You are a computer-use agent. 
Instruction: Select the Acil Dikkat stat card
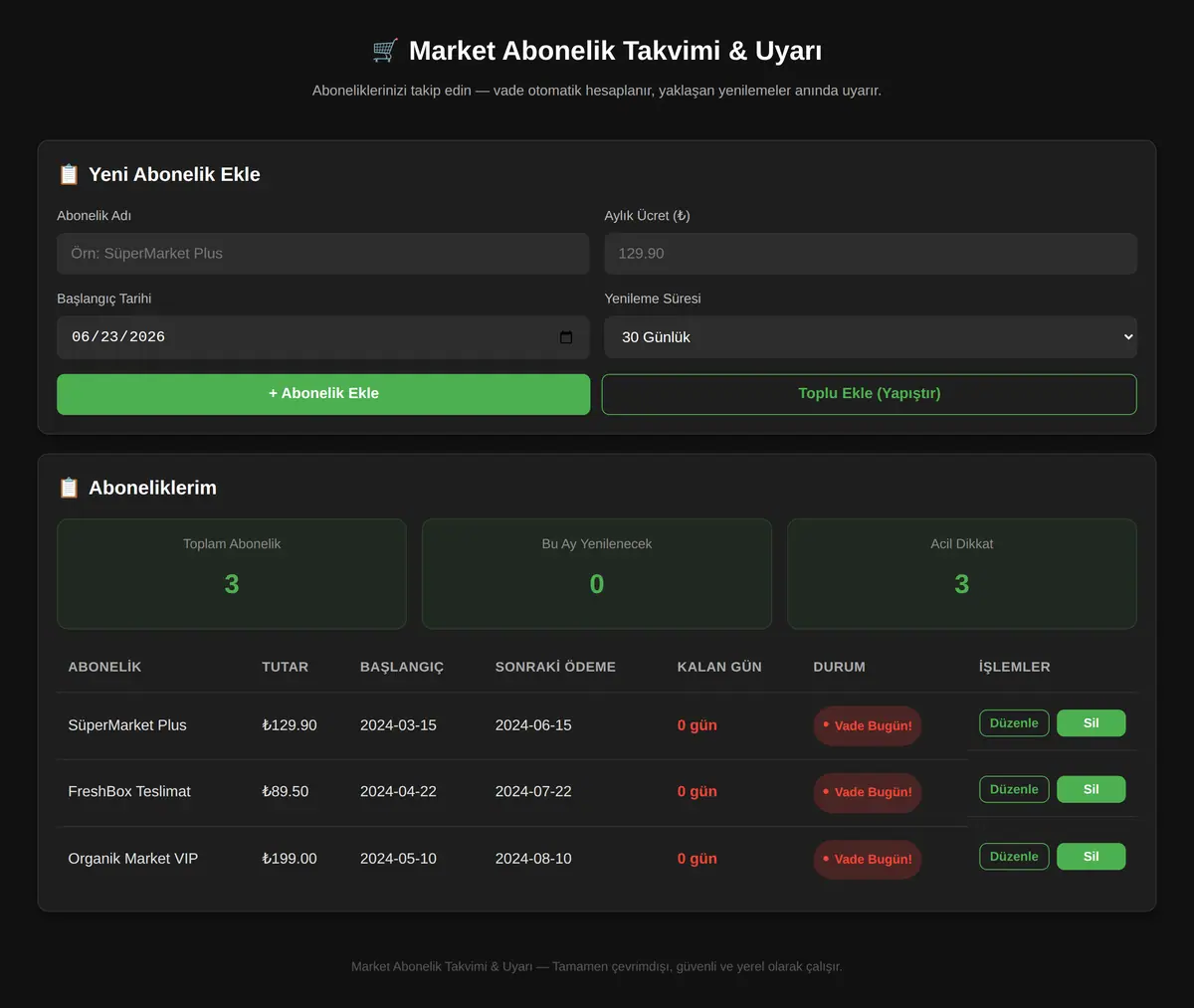tap(962, 574)
